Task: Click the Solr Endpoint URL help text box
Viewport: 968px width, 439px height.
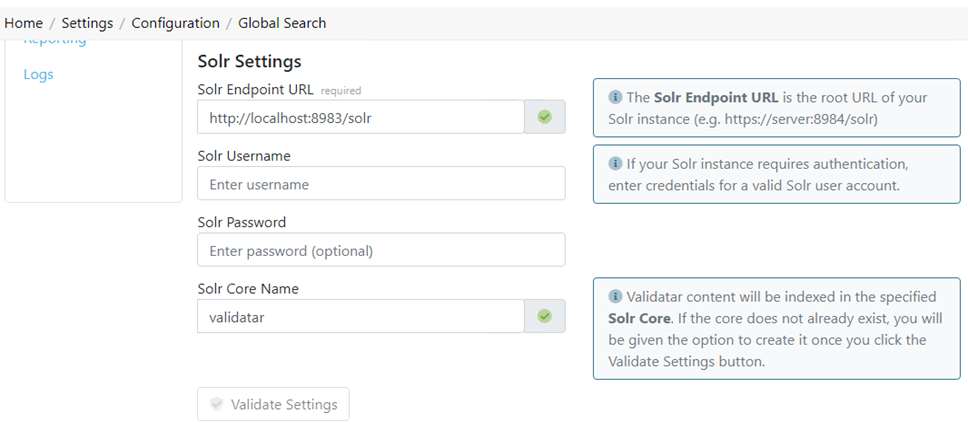Action: [x=777, y=107]
